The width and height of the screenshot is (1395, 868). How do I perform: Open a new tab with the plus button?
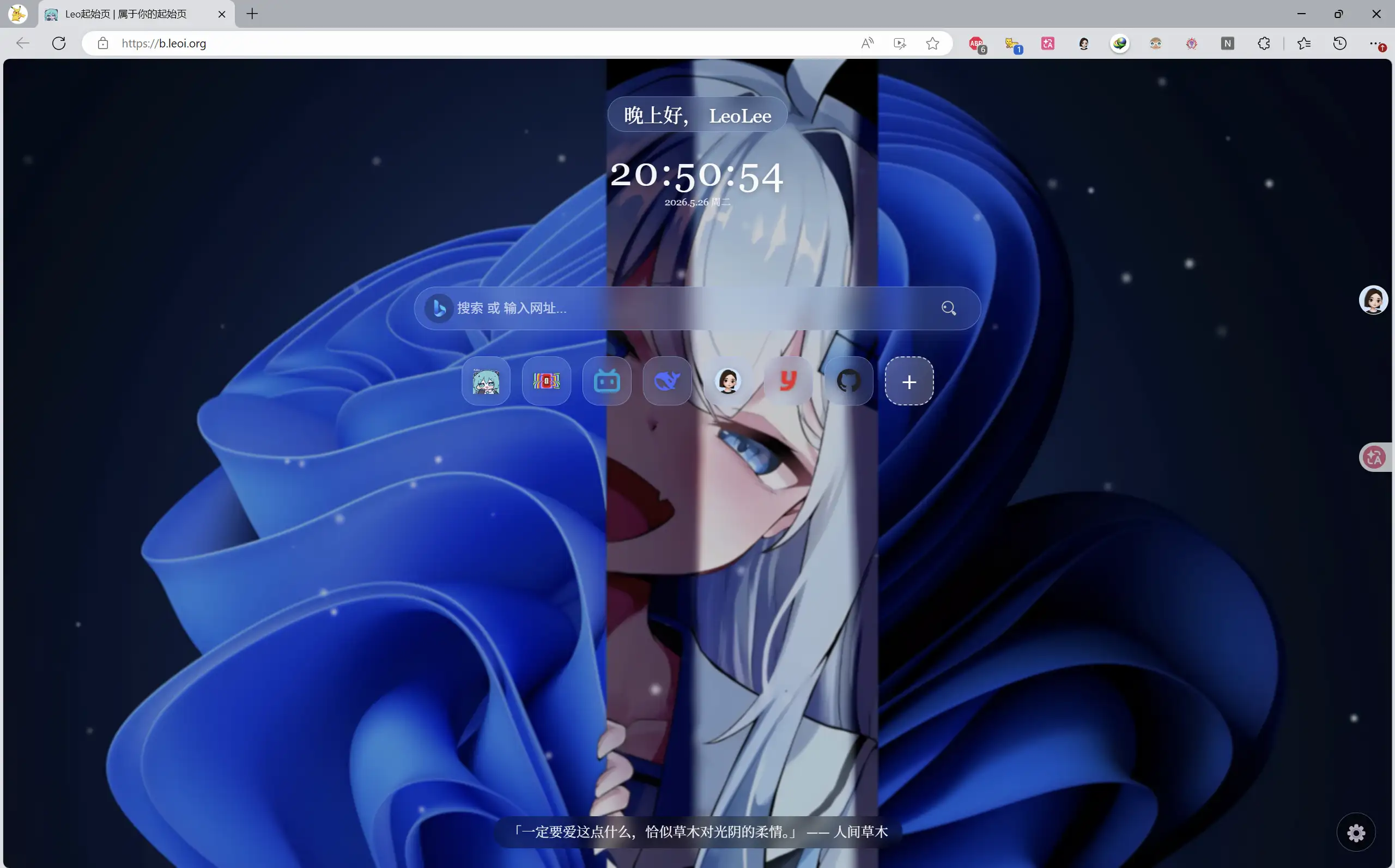coord(252,14)
